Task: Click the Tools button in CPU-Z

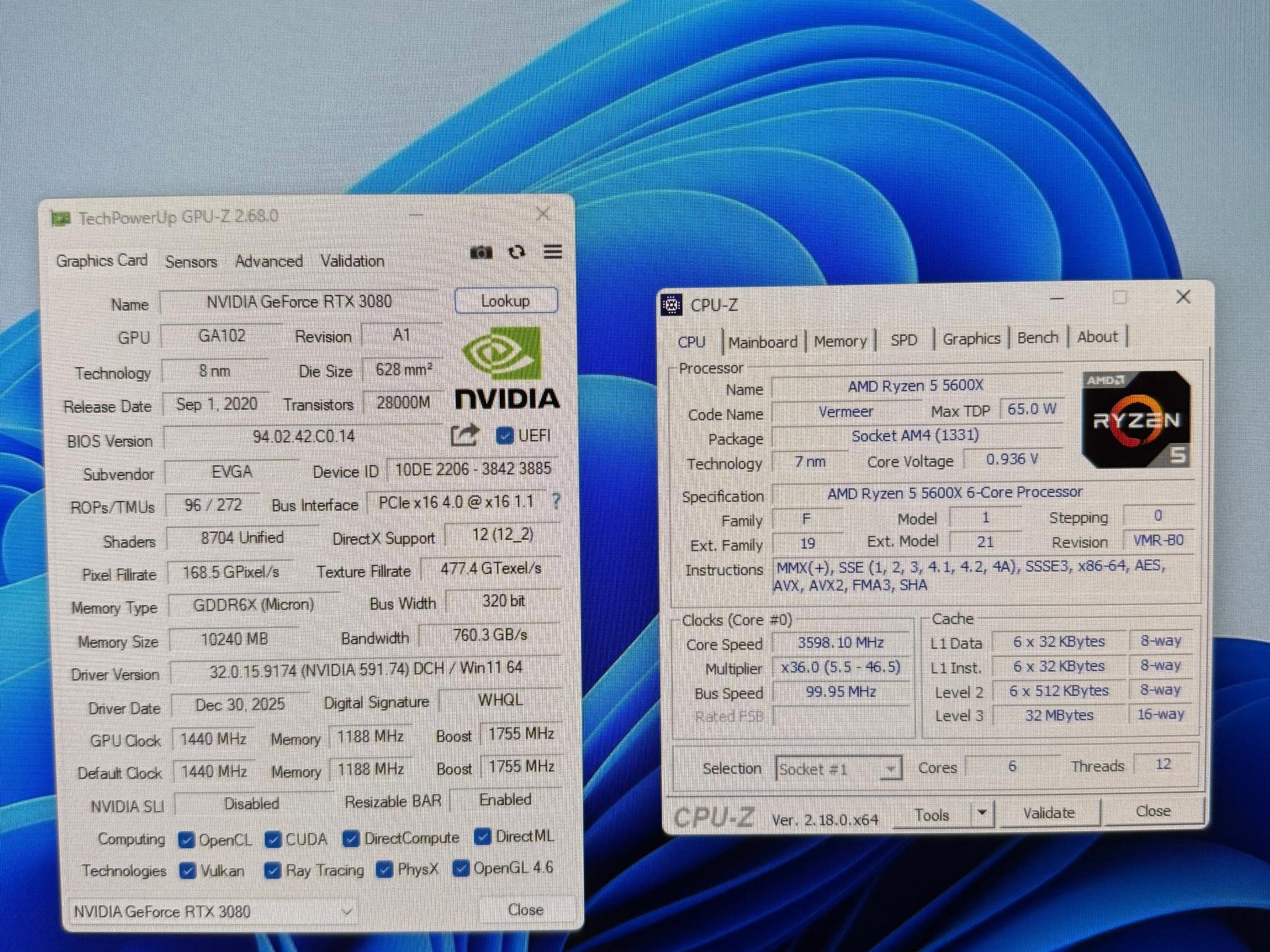Action: tap(931, 815)
